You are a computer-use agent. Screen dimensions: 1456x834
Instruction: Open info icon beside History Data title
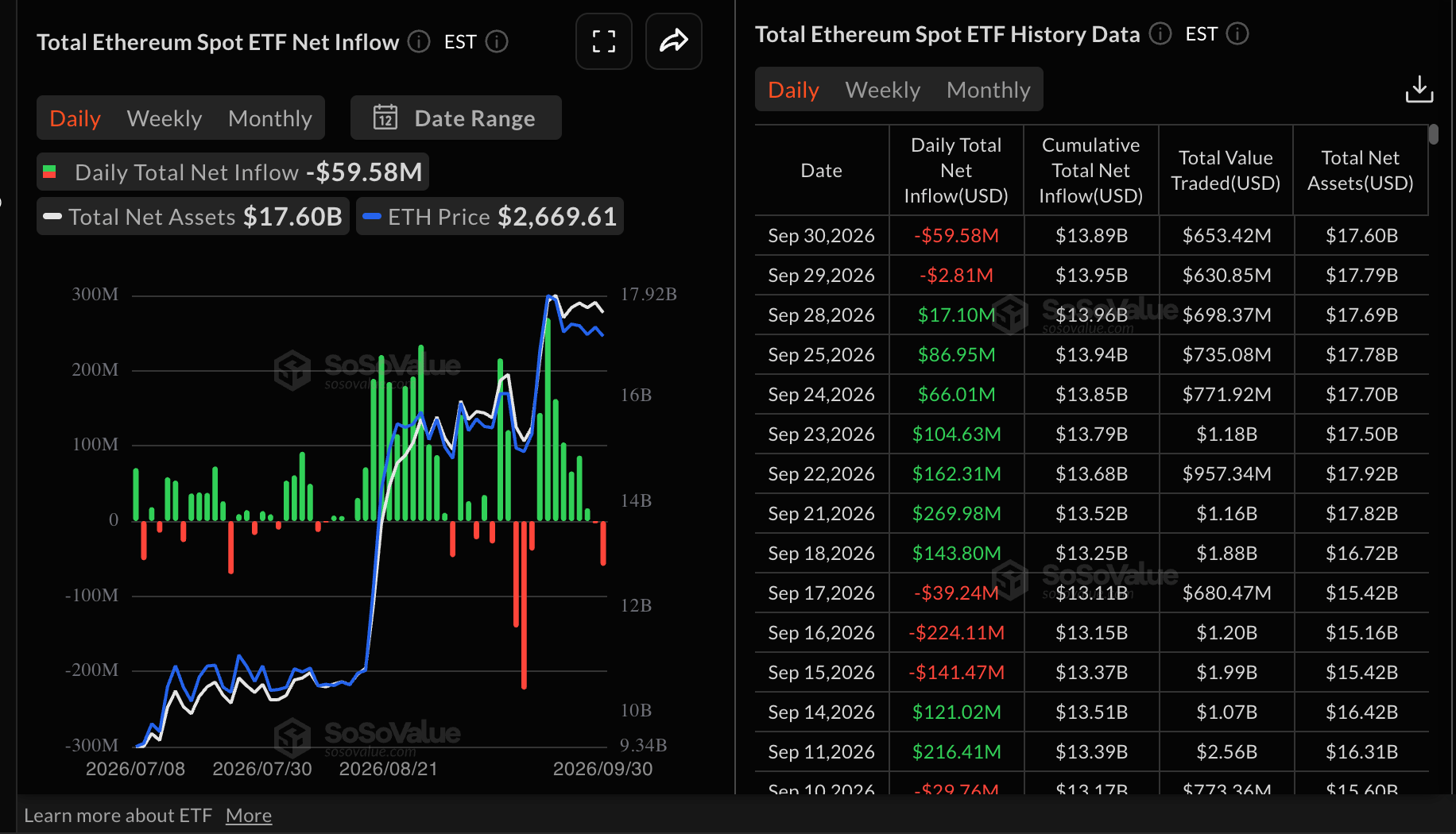pyautogui.click(x=1160, y=33)
